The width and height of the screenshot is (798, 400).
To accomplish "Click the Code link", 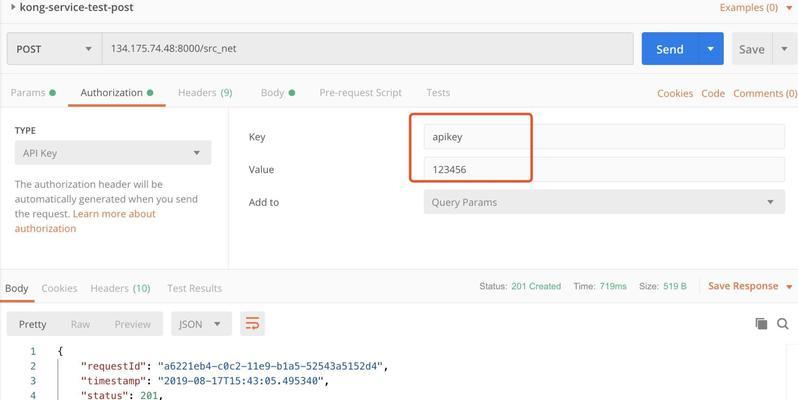I will pyautogui.click(x=713, y=93).
